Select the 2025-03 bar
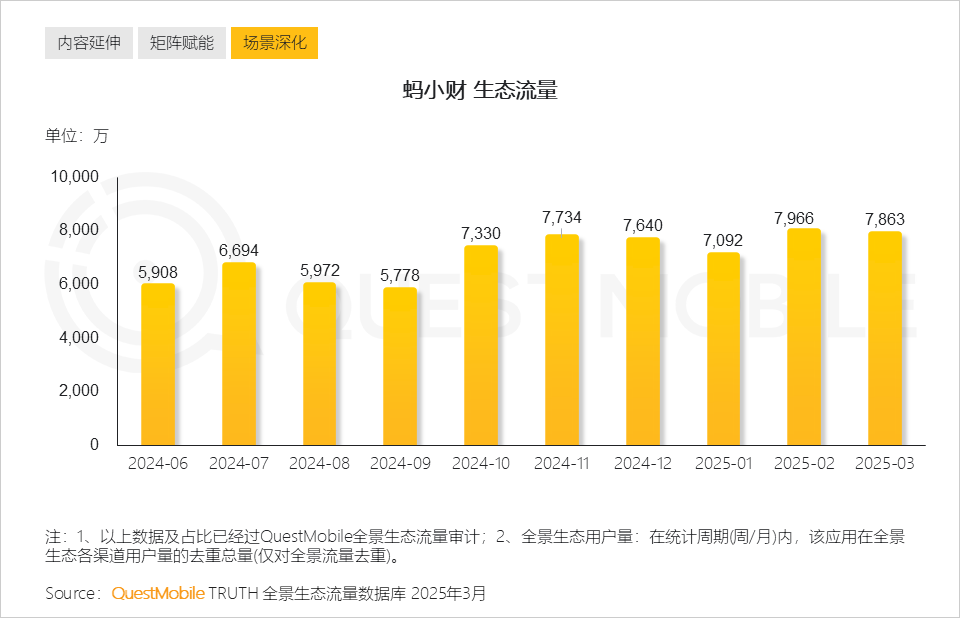 pyautogui.click(x=885, y=338)
